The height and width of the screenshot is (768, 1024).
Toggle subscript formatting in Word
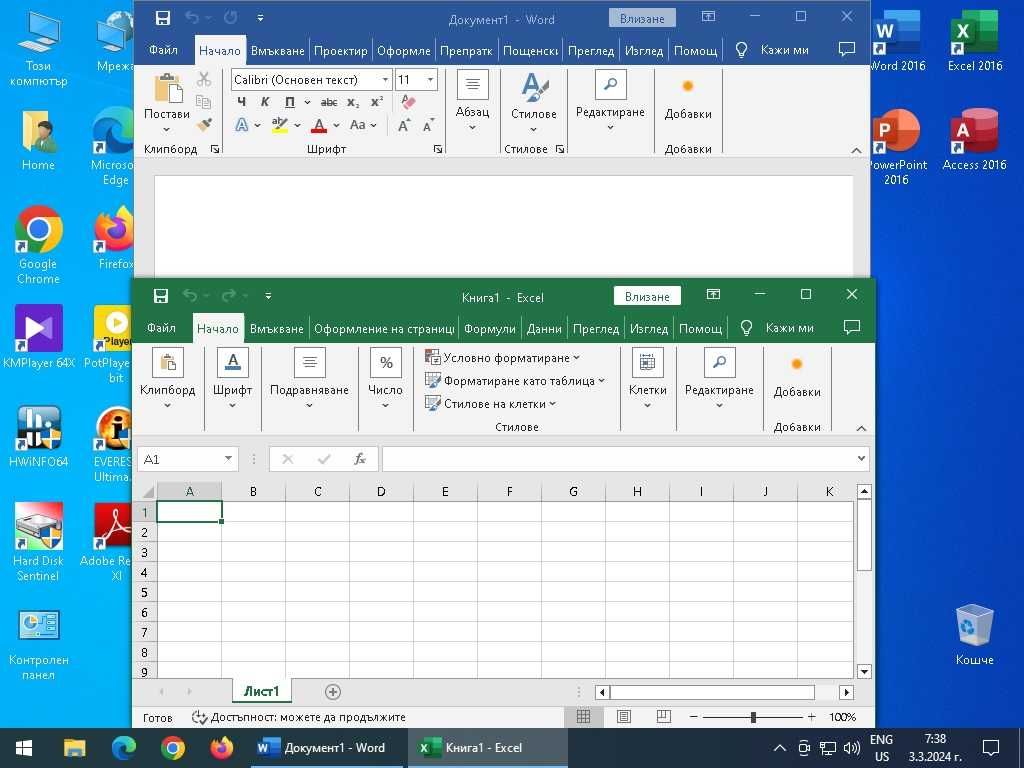pos(353,102)
